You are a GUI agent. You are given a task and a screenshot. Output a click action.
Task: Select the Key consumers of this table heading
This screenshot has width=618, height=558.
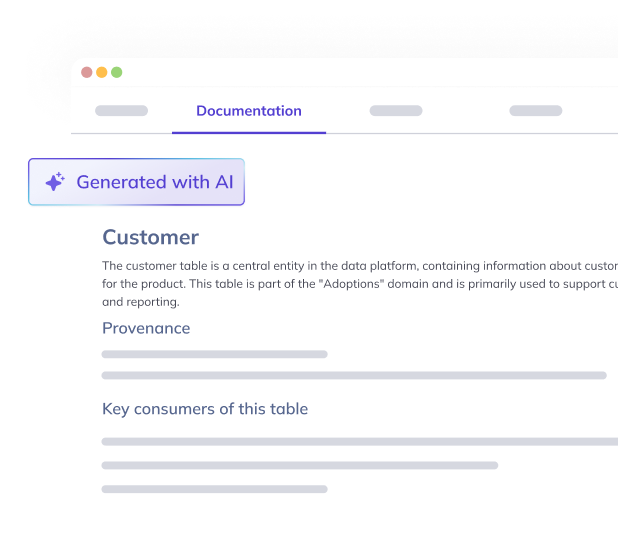205,409
